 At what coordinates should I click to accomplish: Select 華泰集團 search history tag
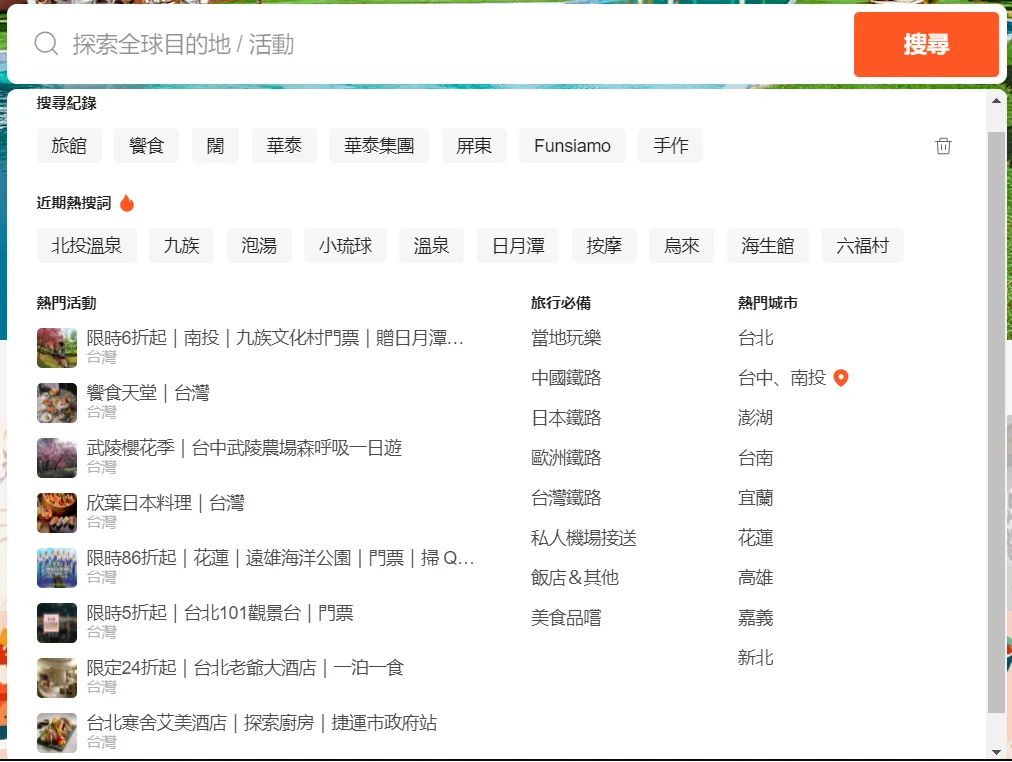[379, 146]
